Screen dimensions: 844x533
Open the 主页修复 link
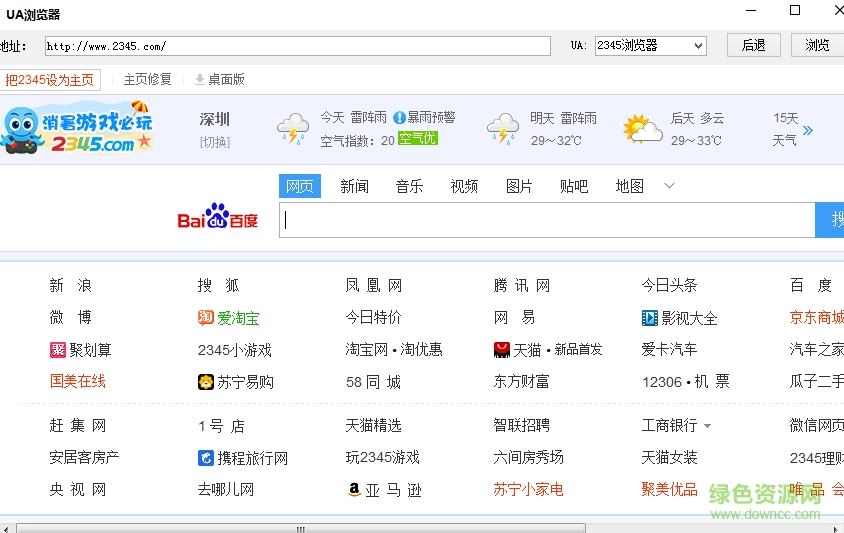147,80
